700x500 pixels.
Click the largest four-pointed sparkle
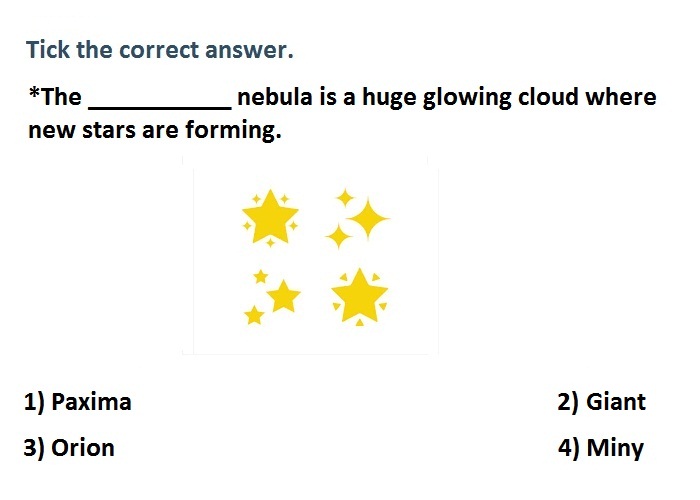tap(368, 219)
